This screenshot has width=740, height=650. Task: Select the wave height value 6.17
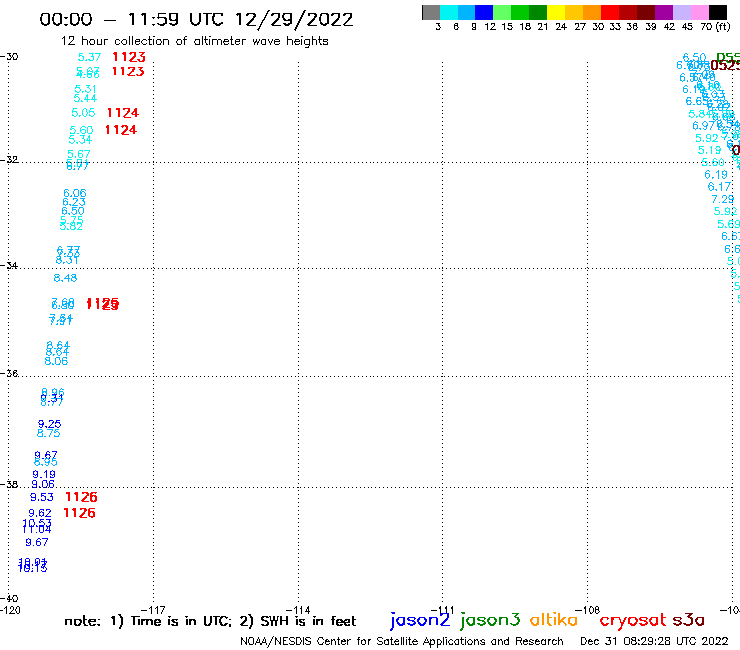(719, 187)
